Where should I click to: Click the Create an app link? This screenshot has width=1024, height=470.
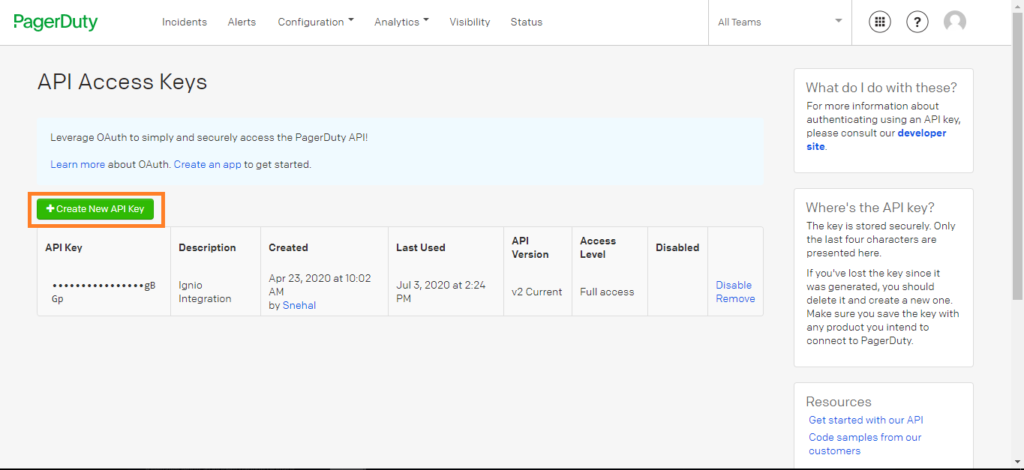pos(207,164)
